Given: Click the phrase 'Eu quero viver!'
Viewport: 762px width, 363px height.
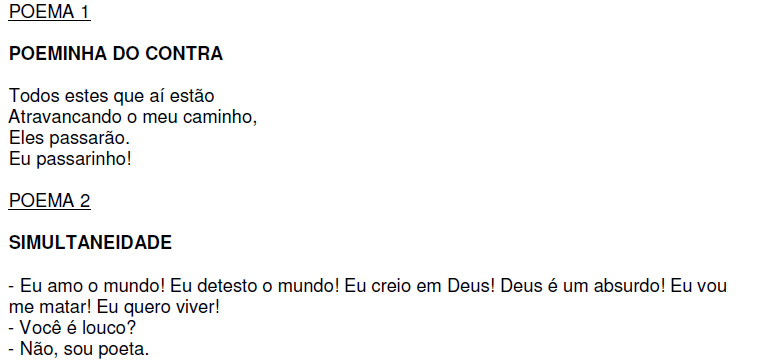Looking at the screenshot, I should tap(158, 307).
